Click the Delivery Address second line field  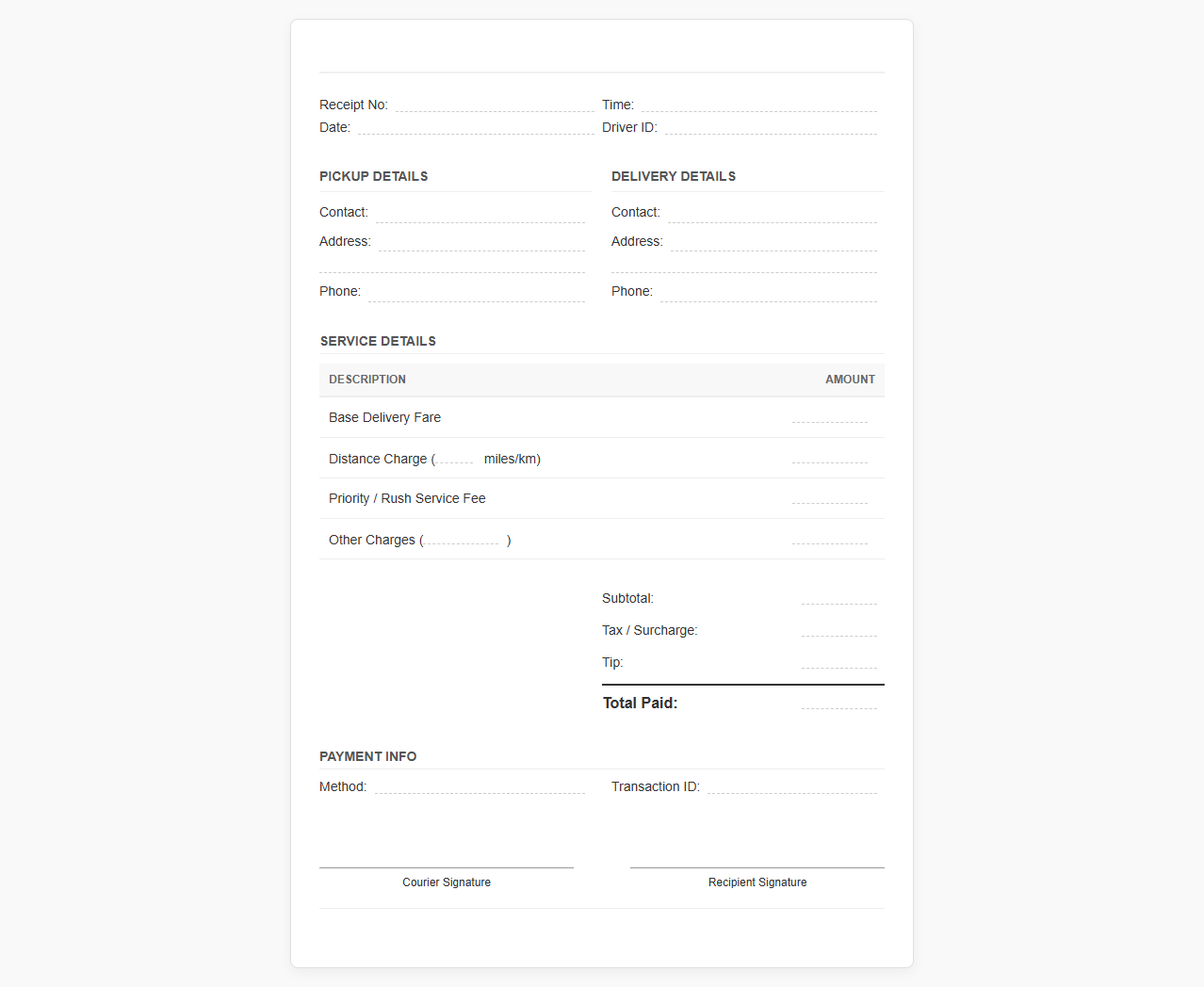[x=744, y=265]
